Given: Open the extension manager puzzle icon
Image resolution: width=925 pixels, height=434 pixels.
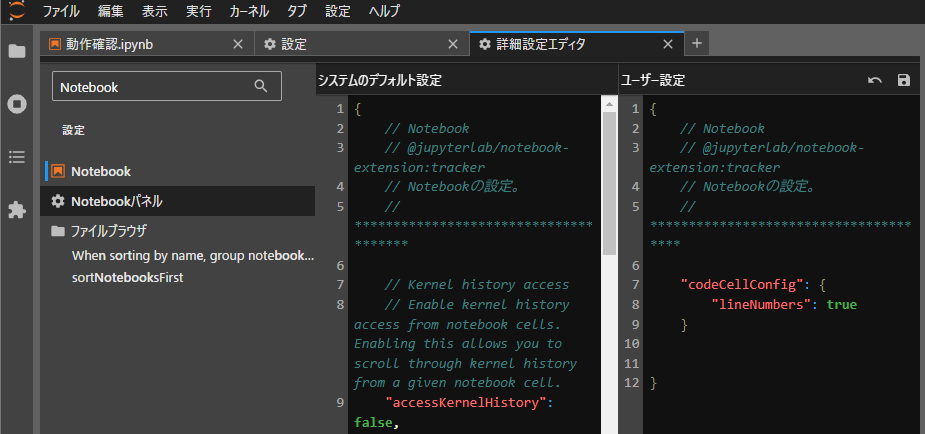Looking at the screenshot, I should (17, 209).
